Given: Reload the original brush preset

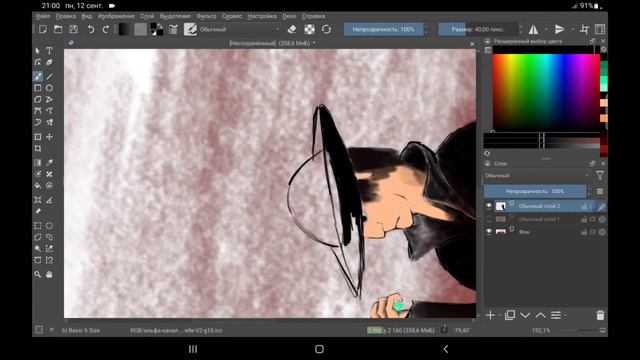Looking at the screenshot, I should click(326, 29).
